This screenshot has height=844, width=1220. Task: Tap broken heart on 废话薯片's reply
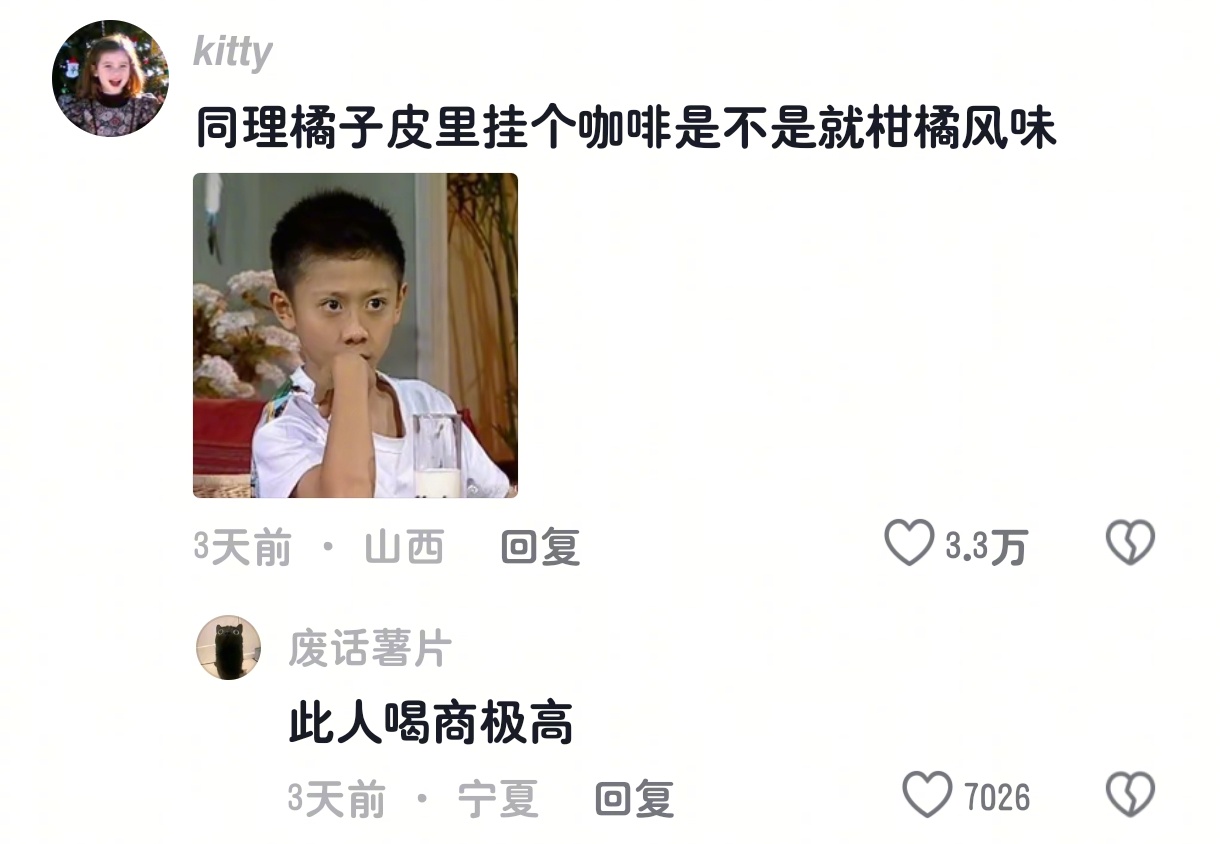(1130, 795)
